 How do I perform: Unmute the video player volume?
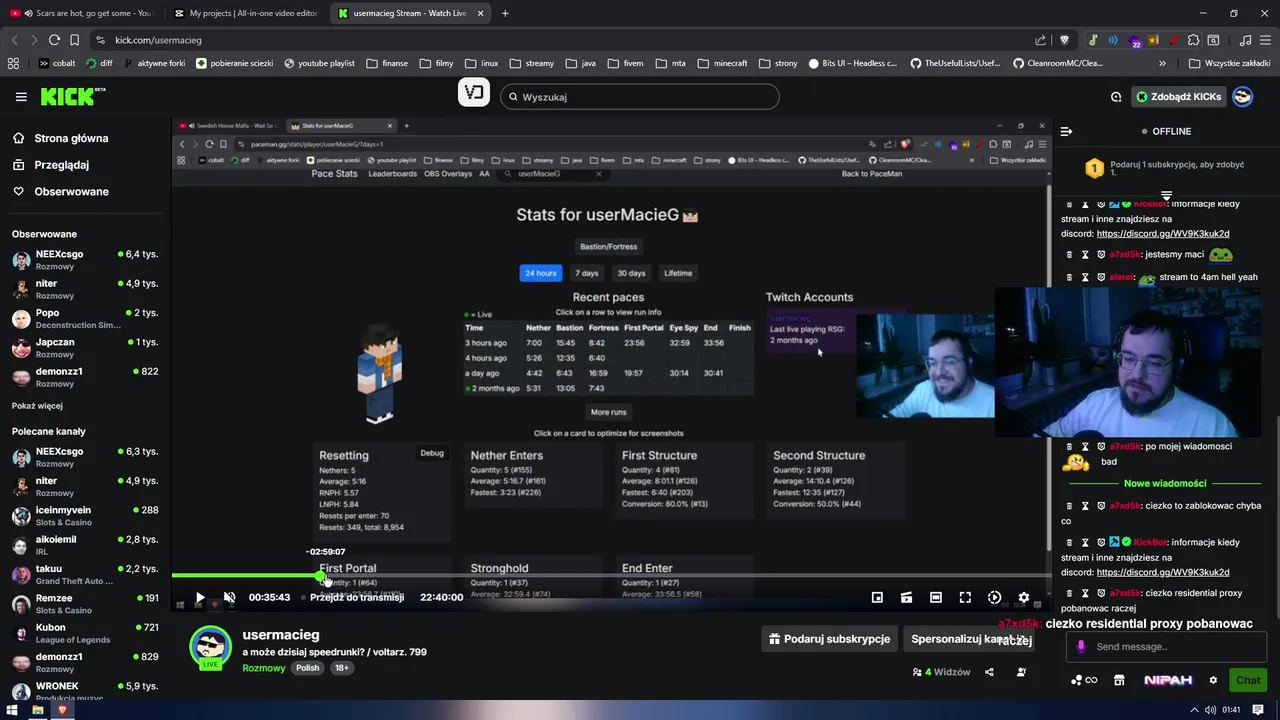click(229, 598)
